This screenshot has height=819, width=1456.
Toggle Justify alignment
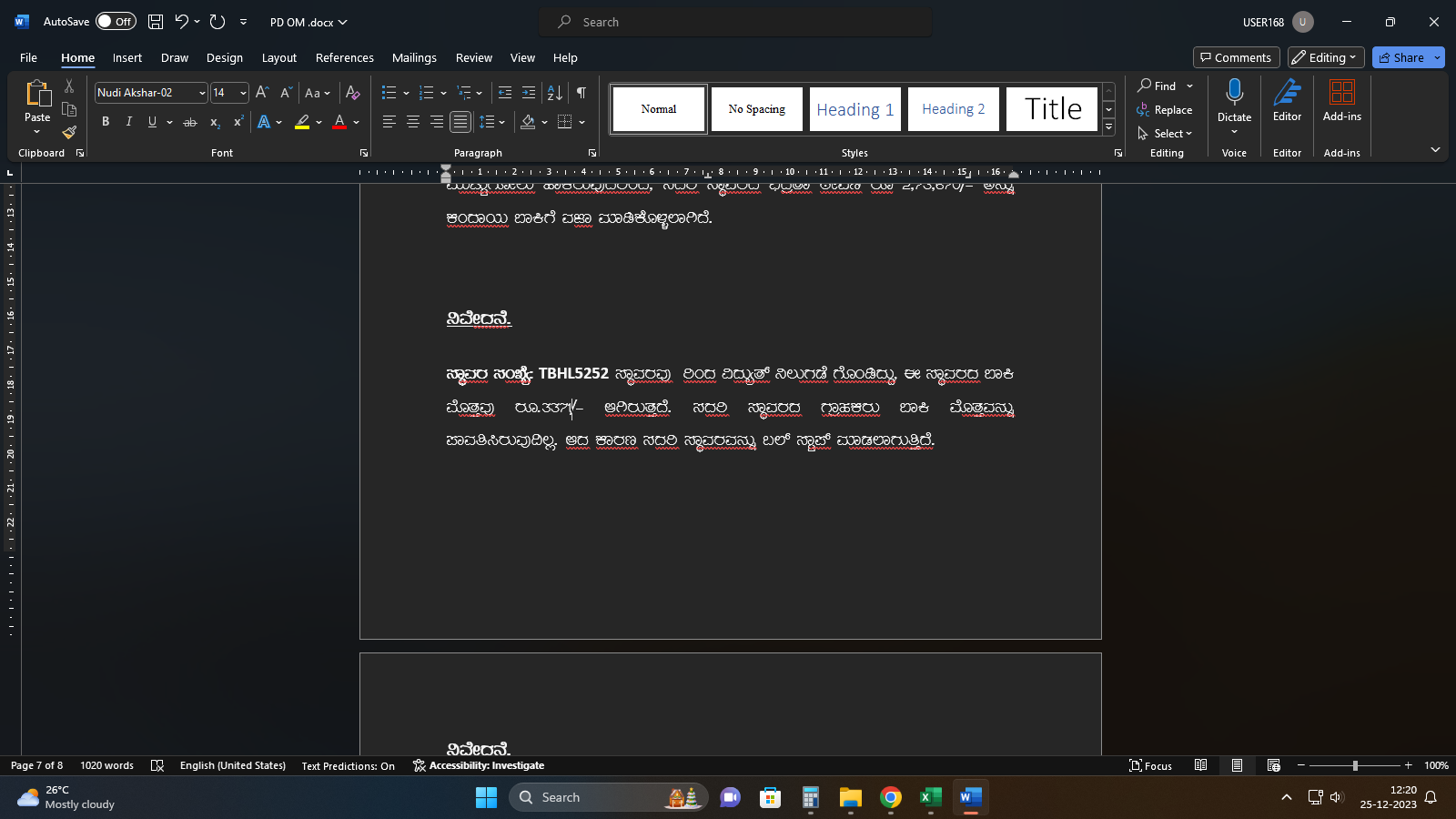tap(460, 122)
